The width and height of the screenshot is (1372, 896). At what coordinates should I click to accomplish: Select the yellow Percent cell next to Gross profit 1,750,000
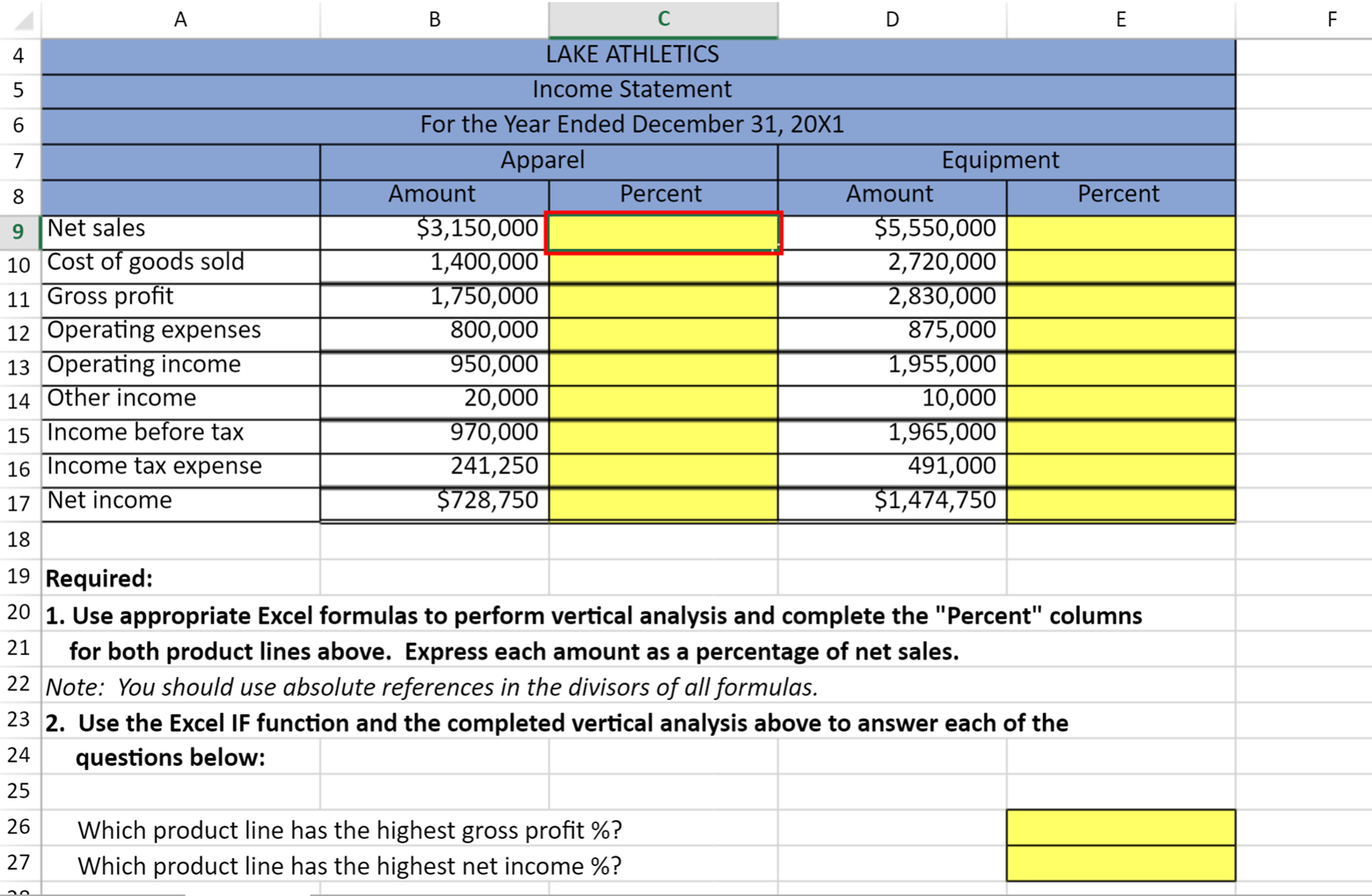pyautogui.click(x=661, y=295)
